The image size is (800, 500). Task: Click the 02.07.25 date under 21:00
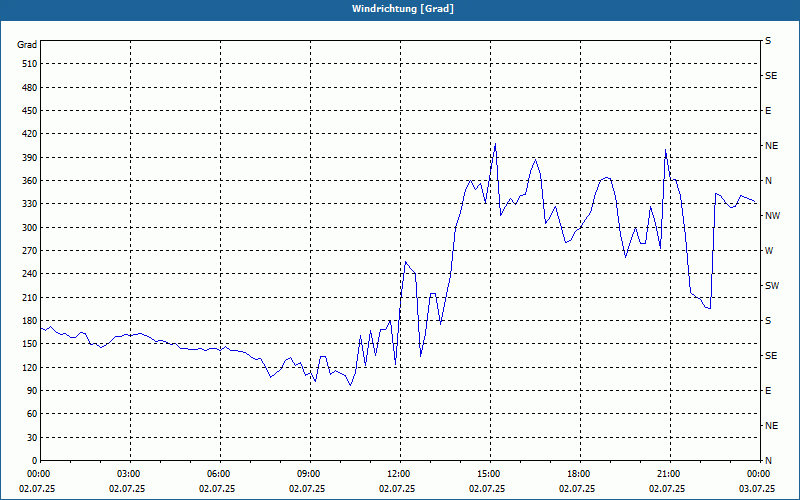pos(667,488)
